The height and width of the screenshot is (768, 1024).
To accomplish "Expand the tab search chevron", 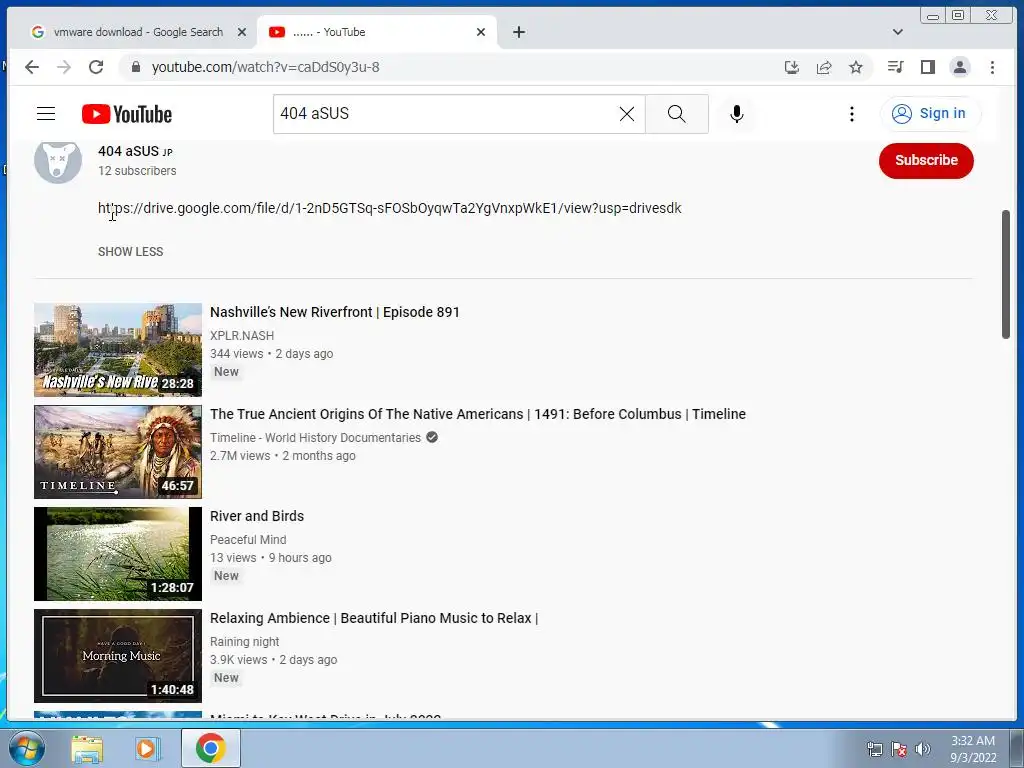I will point(898,32).
